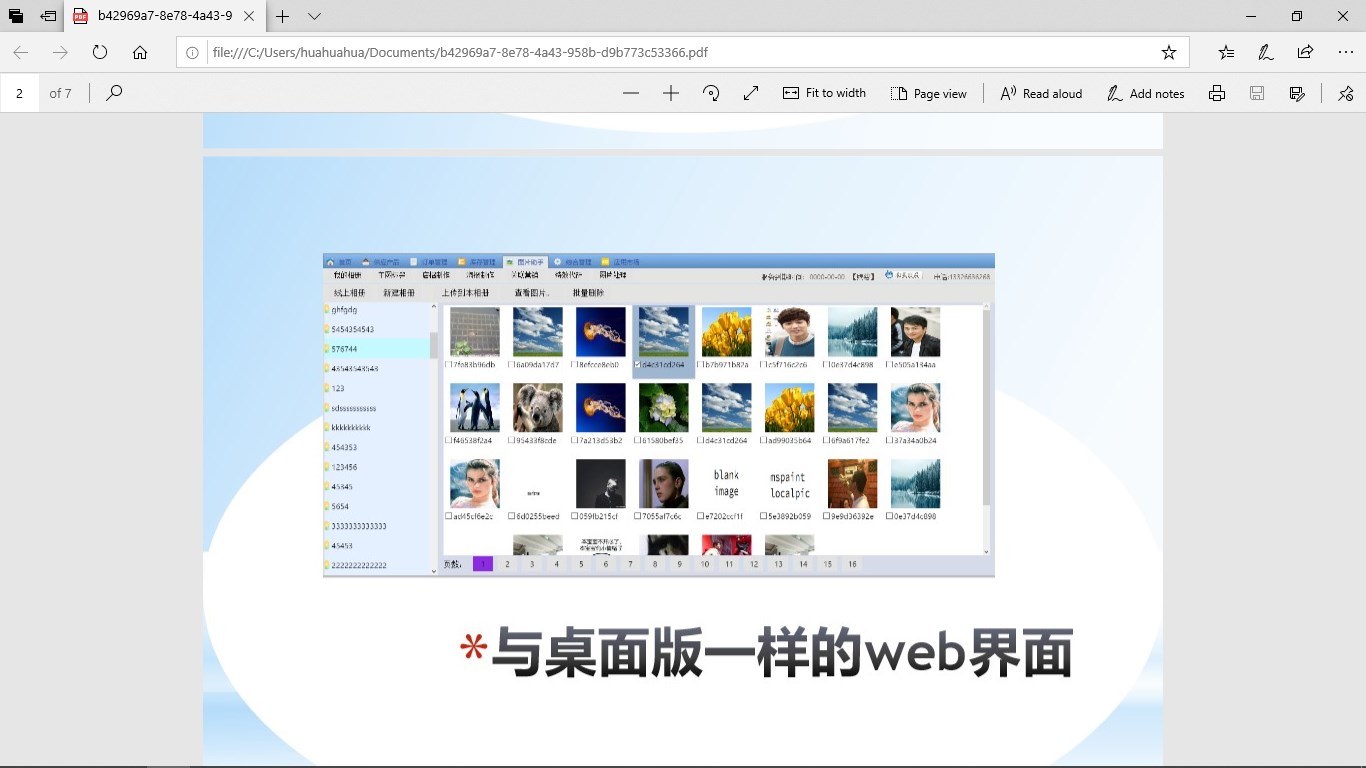The image size is (1366, 768).
Task: View site information icon in address bar
Action: point(193,52)
